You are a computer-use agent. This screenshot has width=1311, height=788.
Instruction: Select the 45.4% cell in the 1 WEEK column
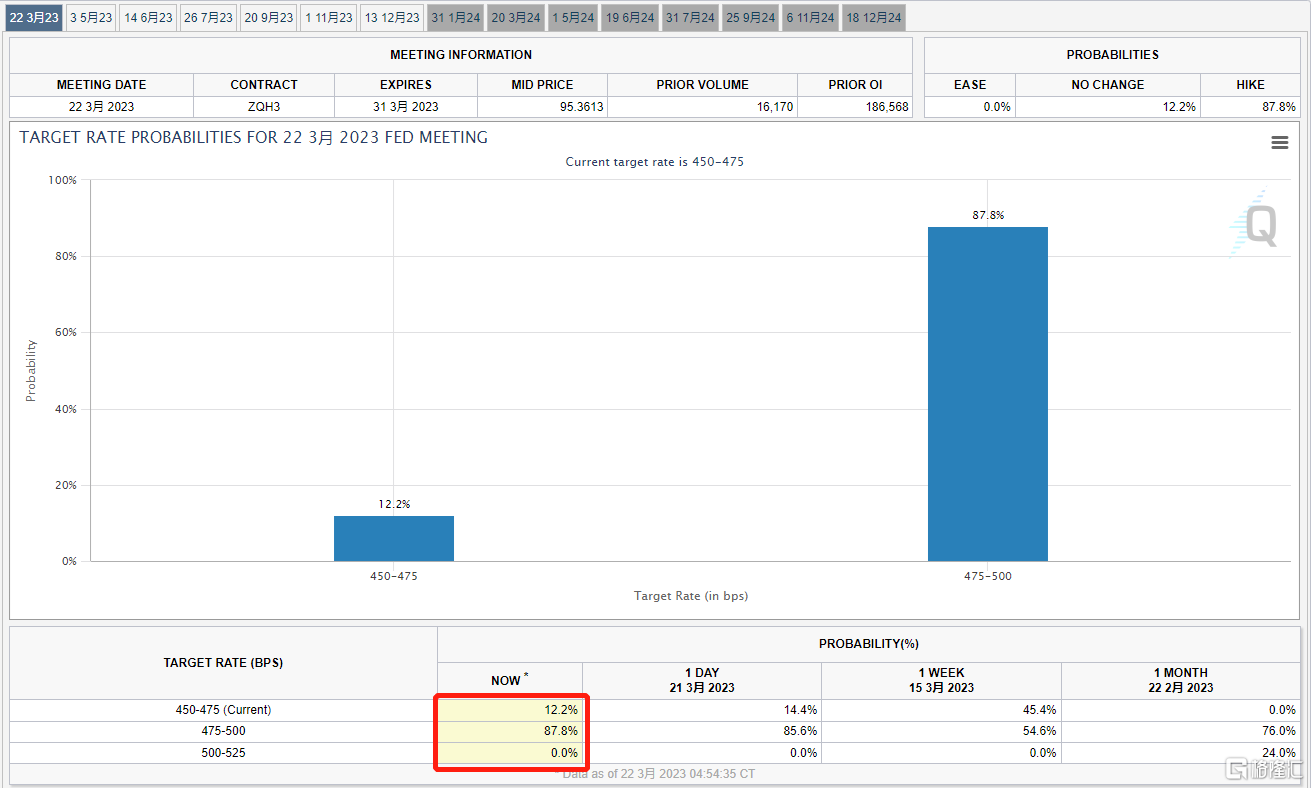941,710
